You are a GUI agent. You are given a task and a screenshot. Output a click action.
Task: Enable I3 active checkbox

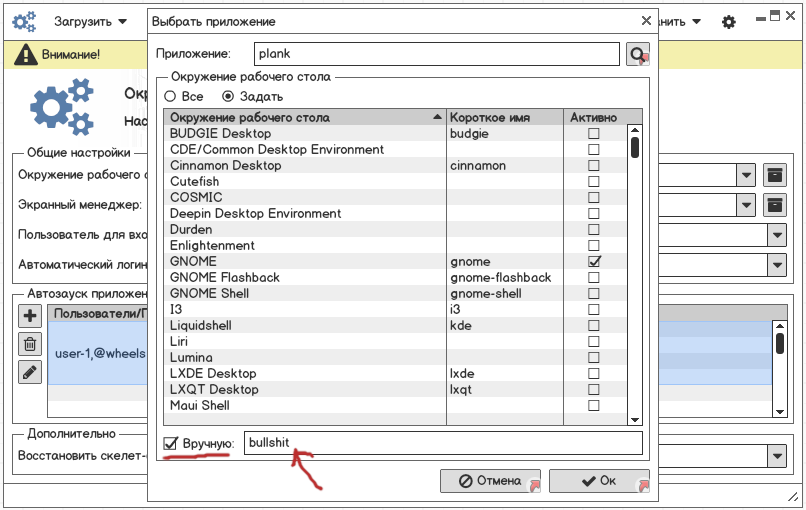click(594, 309)
